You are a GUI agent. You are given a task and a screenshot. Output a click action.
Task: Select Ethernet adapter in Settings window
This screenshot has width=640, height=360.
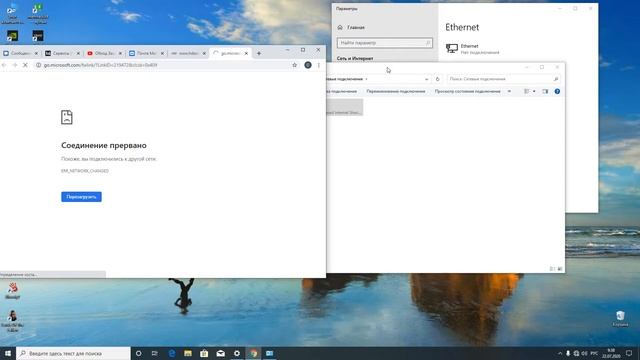pyautogui.click(x=473, y=49)
